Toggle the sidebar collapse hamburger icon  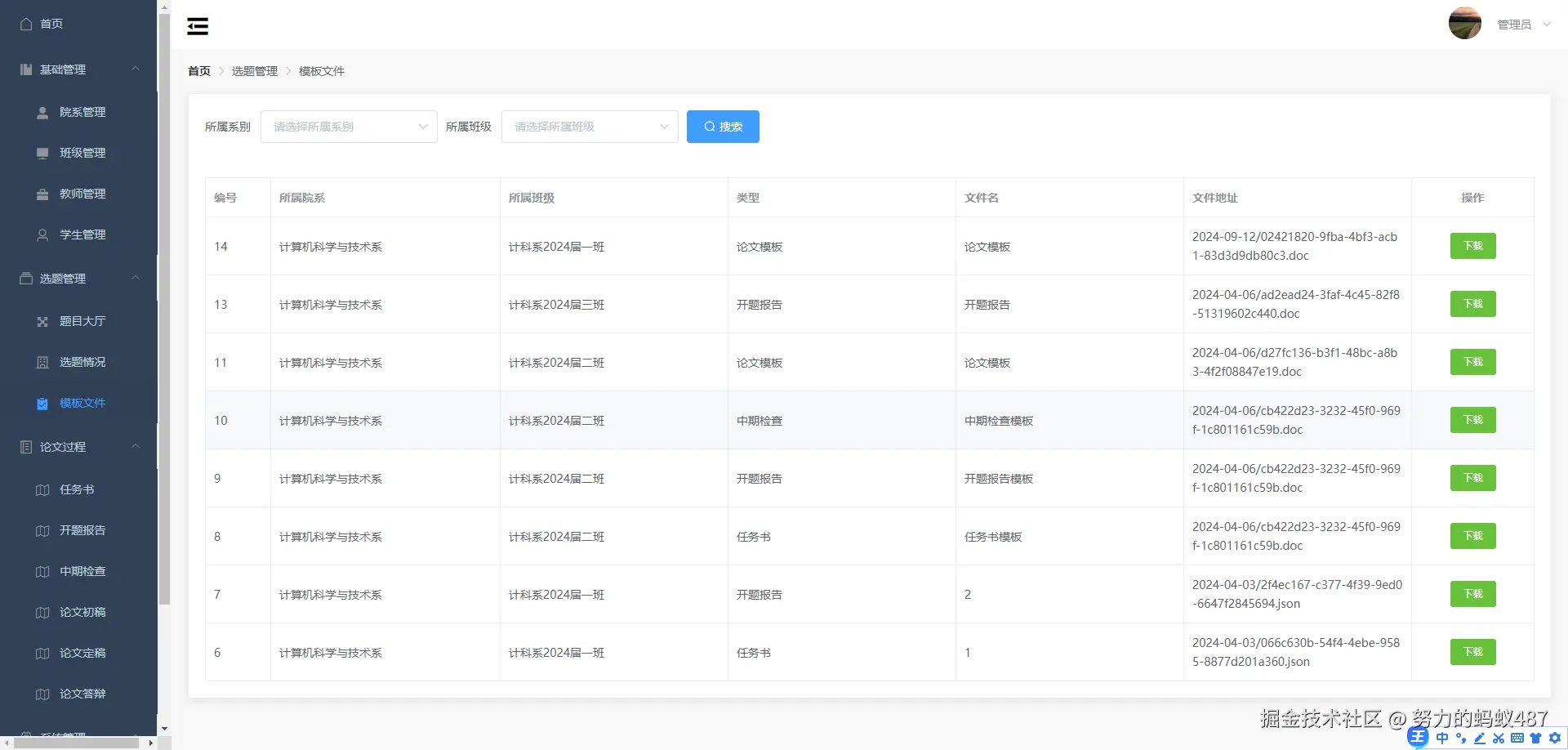pyautogui.click(x=197, y=26)
